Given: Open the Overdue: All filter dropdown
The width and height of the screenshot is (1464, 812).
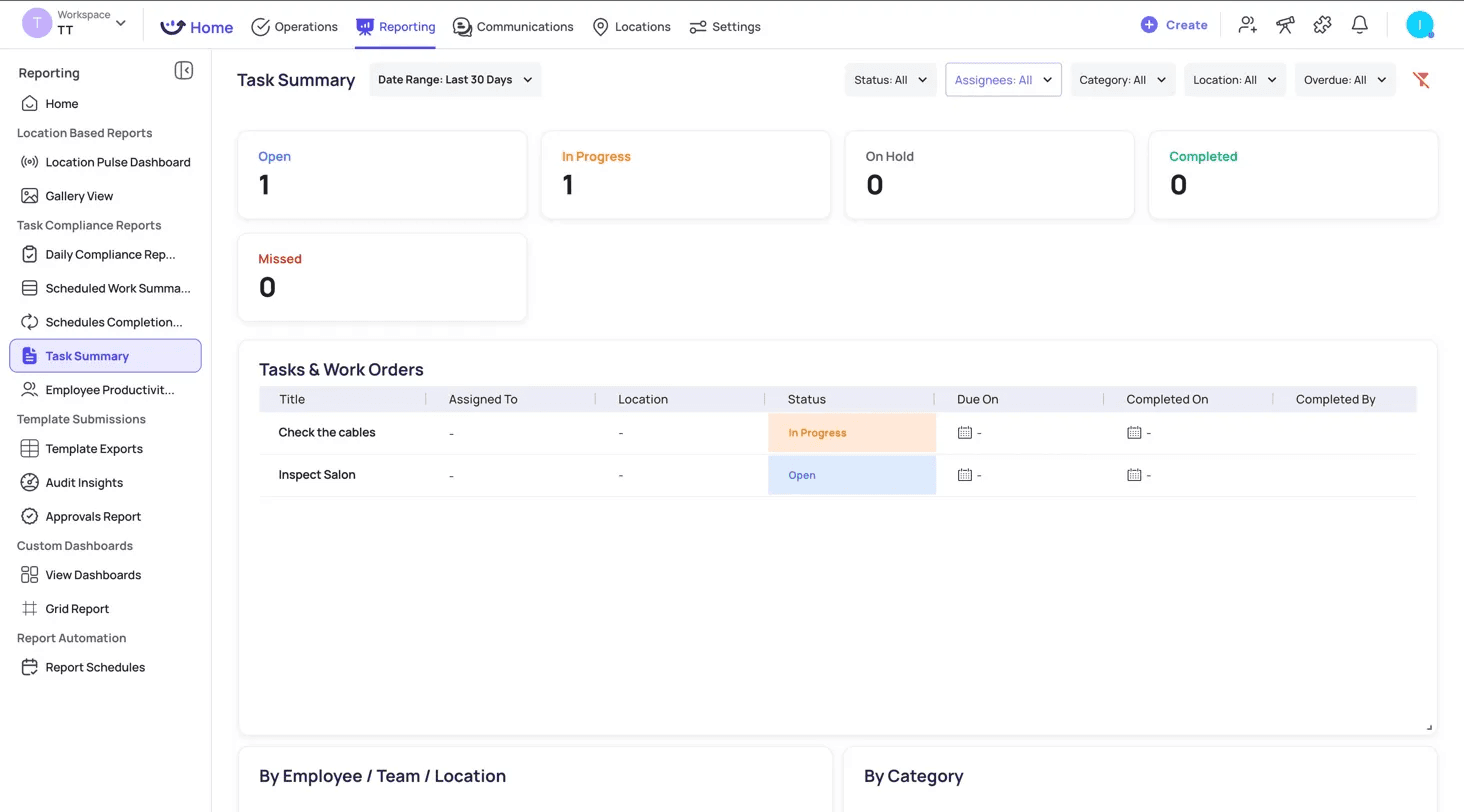Looking at the screenshot, I should pos(1345,80).
